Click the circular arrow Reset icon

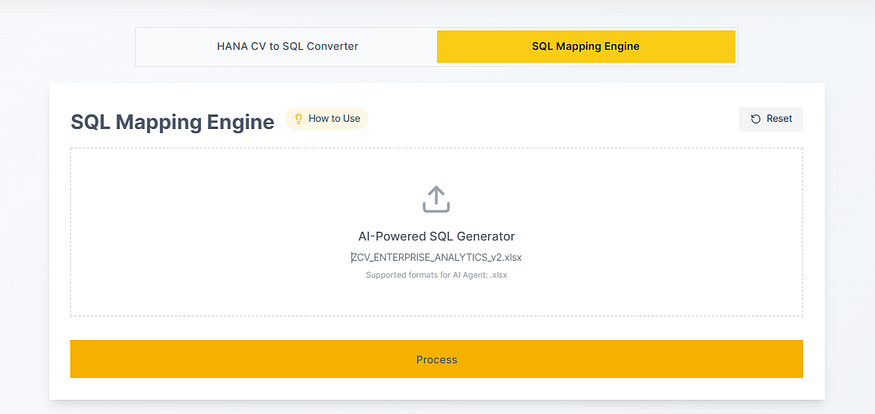point(756,119)
